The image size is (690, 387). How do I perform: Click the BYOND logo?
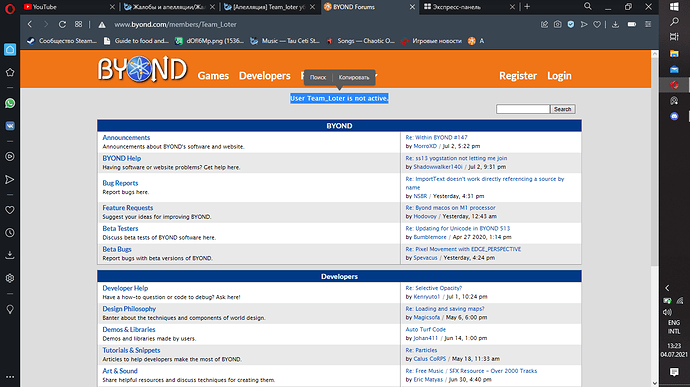(x=143, y=69)
